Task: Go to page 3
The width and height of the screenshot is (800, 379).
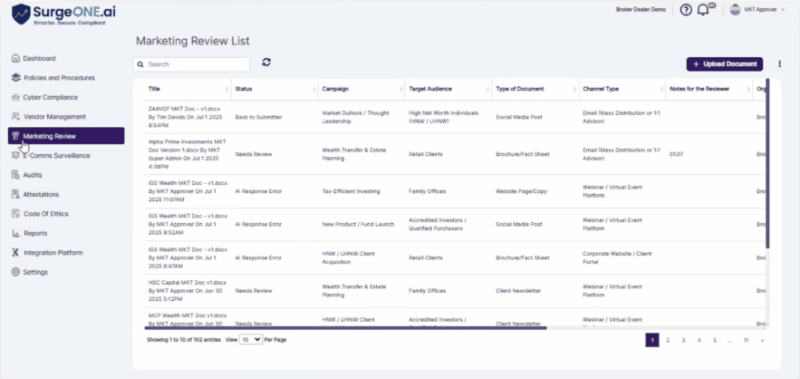Action: click(683, 340)
